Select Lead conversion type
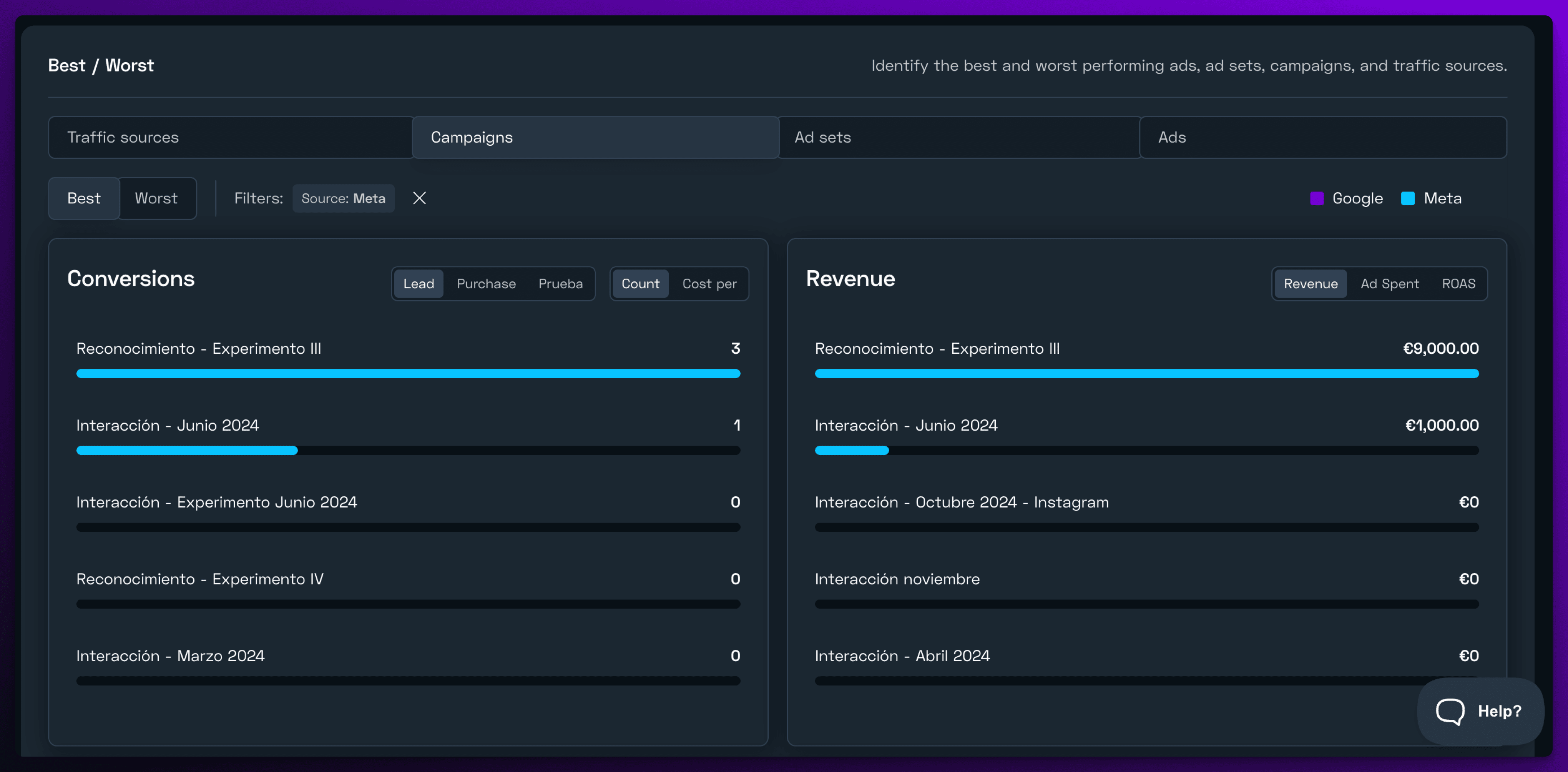The height and width of the screenshot is (772, 1568). [x=418, y=284]
